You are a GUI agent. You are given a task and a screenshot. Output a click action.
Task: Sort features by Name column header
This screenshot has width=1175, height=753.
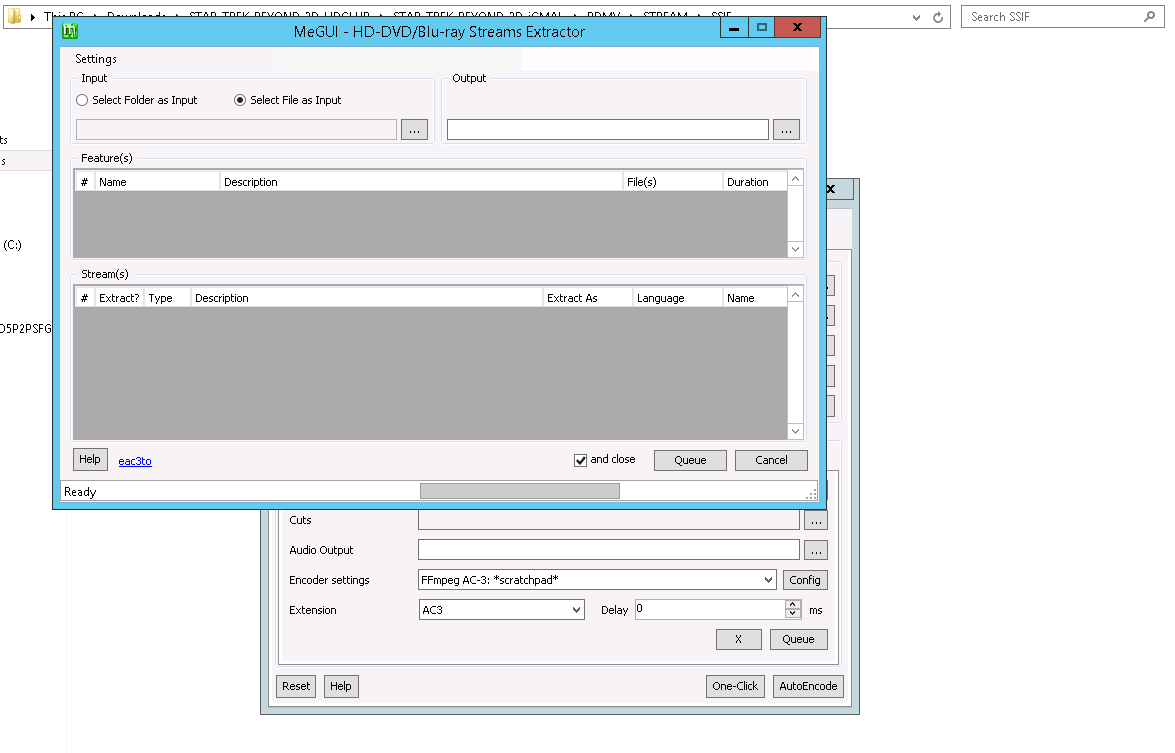[x=157, y=182]
